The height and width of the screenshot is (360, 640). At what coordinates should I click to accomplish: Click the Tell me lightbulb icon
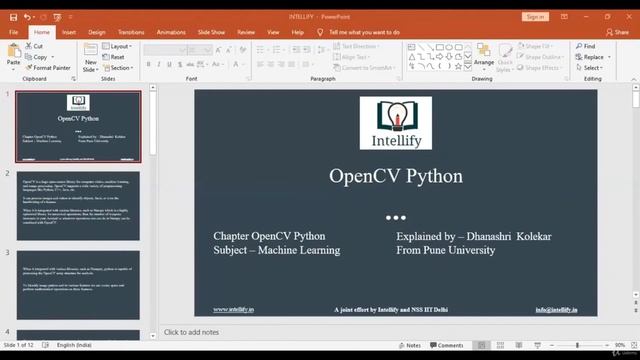tap(320, 32)
